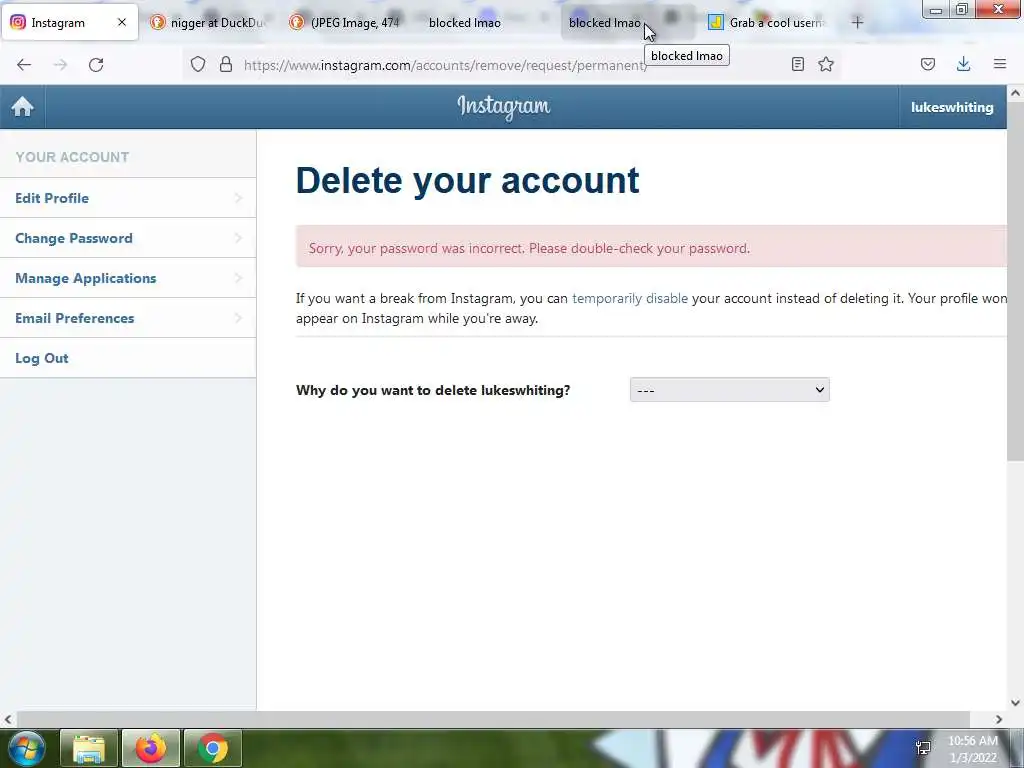Image resolution: width=1024 pixels, height=768 pixels.
Task: Click the incorrect password error message
Action: (529, 248)
